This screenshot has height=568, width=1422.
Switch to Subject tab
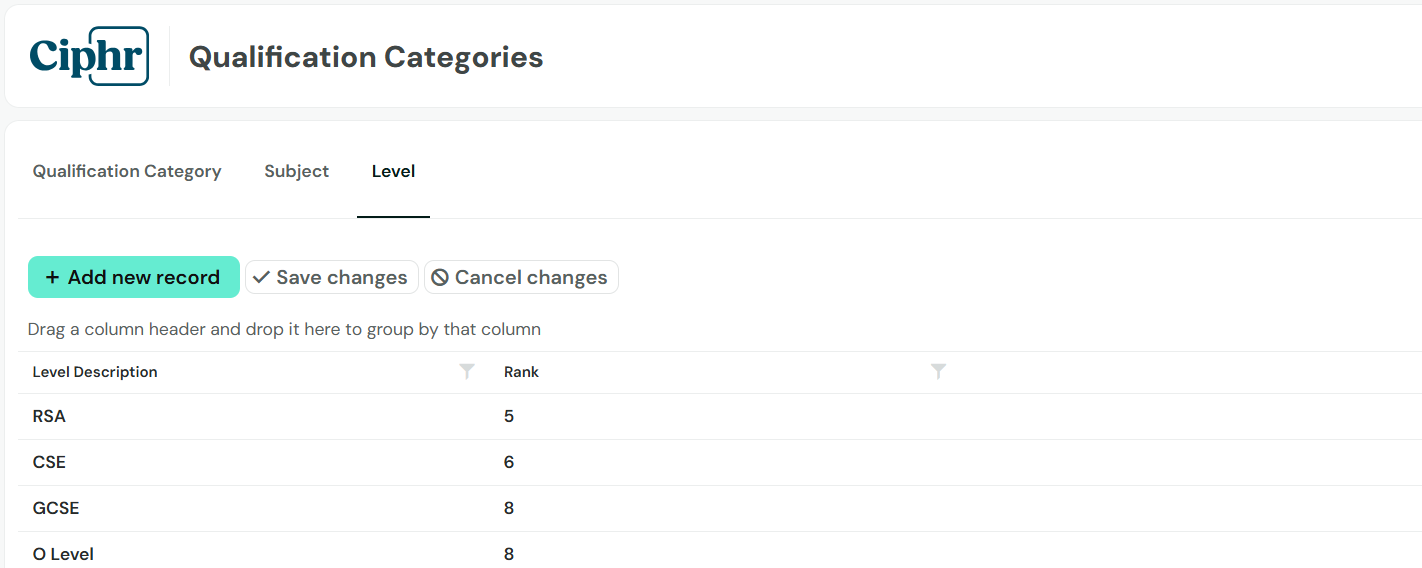click(296, 171)
